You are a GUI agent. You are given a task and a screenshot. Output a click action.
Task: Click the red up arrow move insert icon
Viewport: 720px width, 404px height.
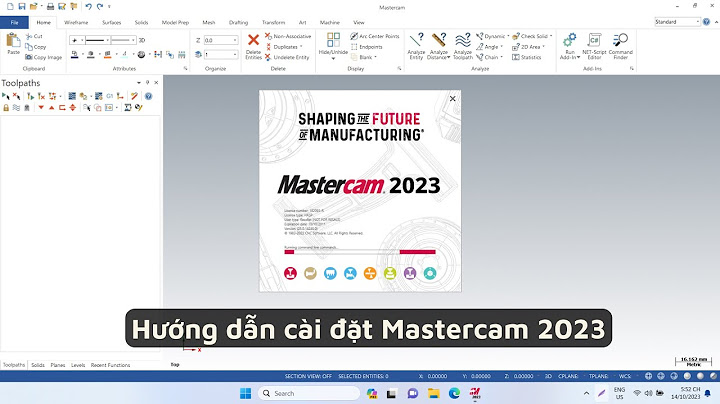[51, 107]
